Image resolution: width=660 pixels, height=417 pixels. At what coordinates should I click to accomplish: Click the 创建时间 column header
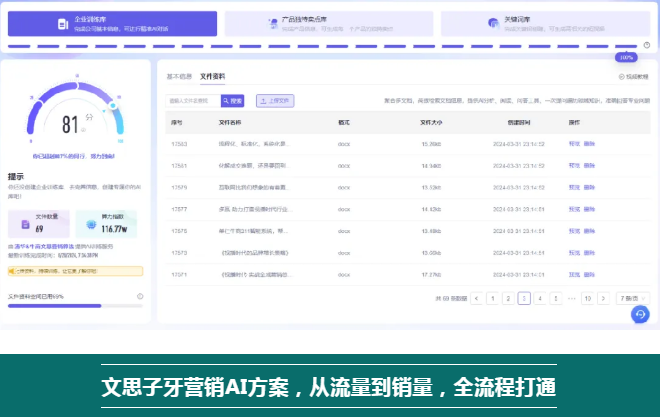519,122
